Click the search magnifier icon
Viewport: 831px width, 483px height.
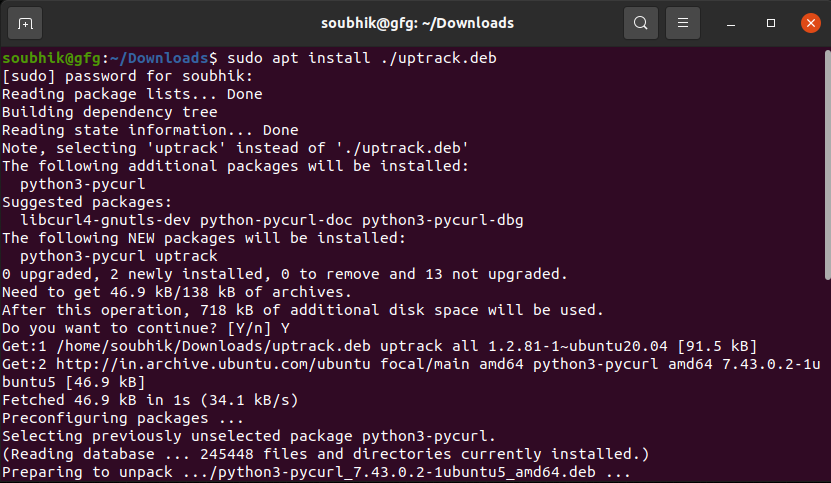pyautogui.click(x=640, y=22)
